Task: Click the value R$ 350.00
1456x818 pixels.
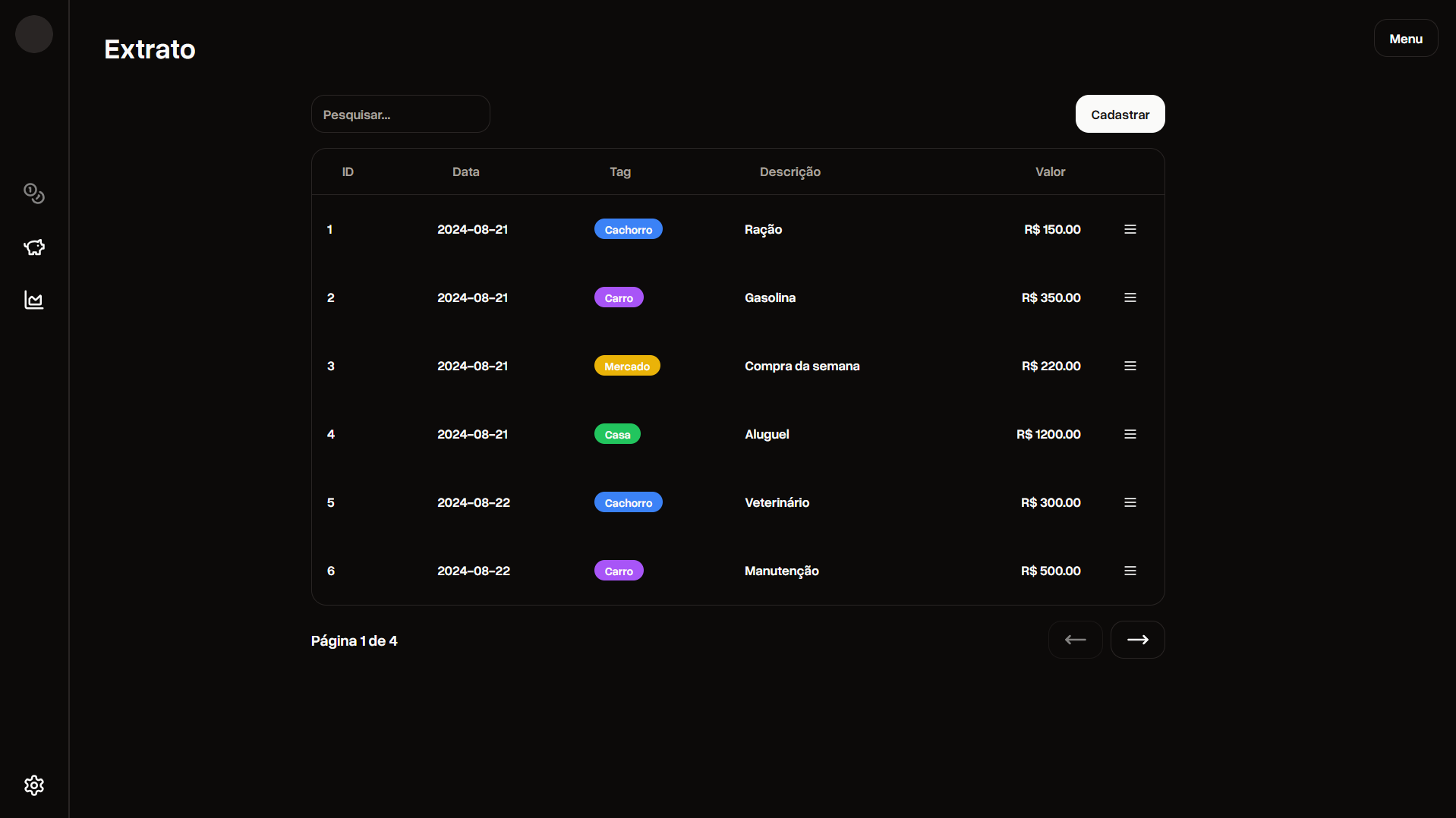Action: (x=1051, y=297)
